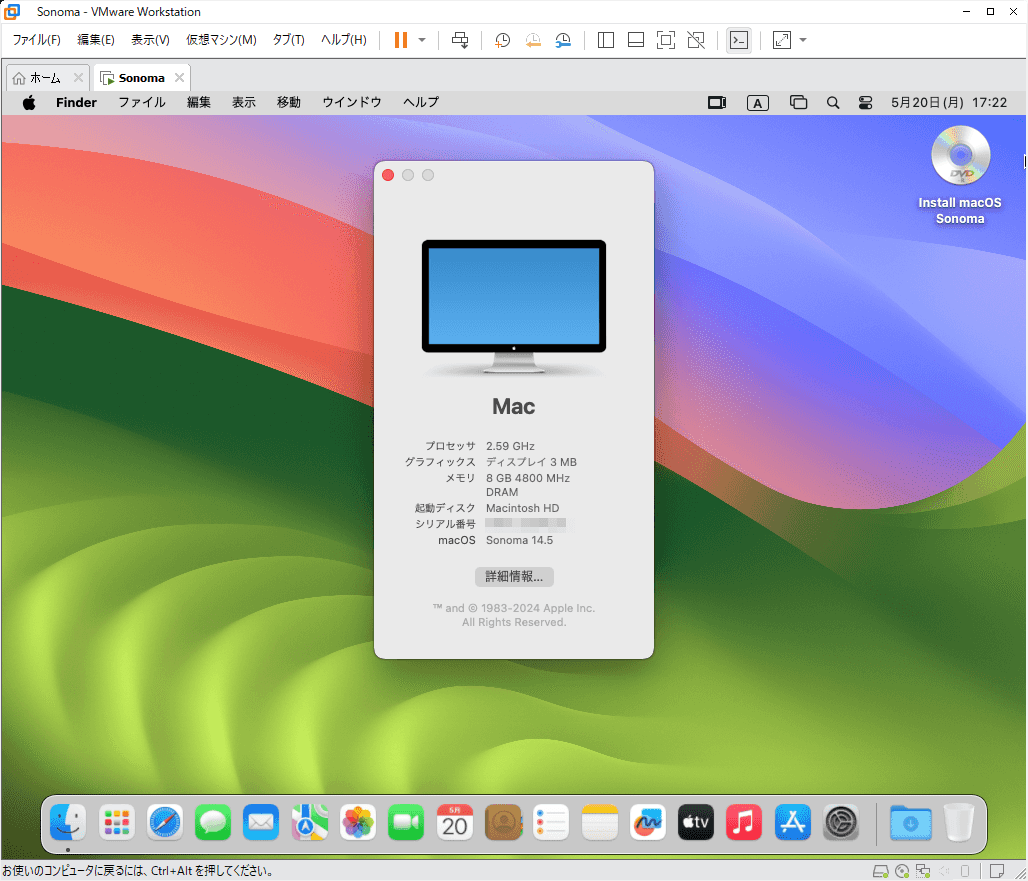Click the 詳細情報... button
This screenshot has height=881, width=1028.
coord(514,577)
